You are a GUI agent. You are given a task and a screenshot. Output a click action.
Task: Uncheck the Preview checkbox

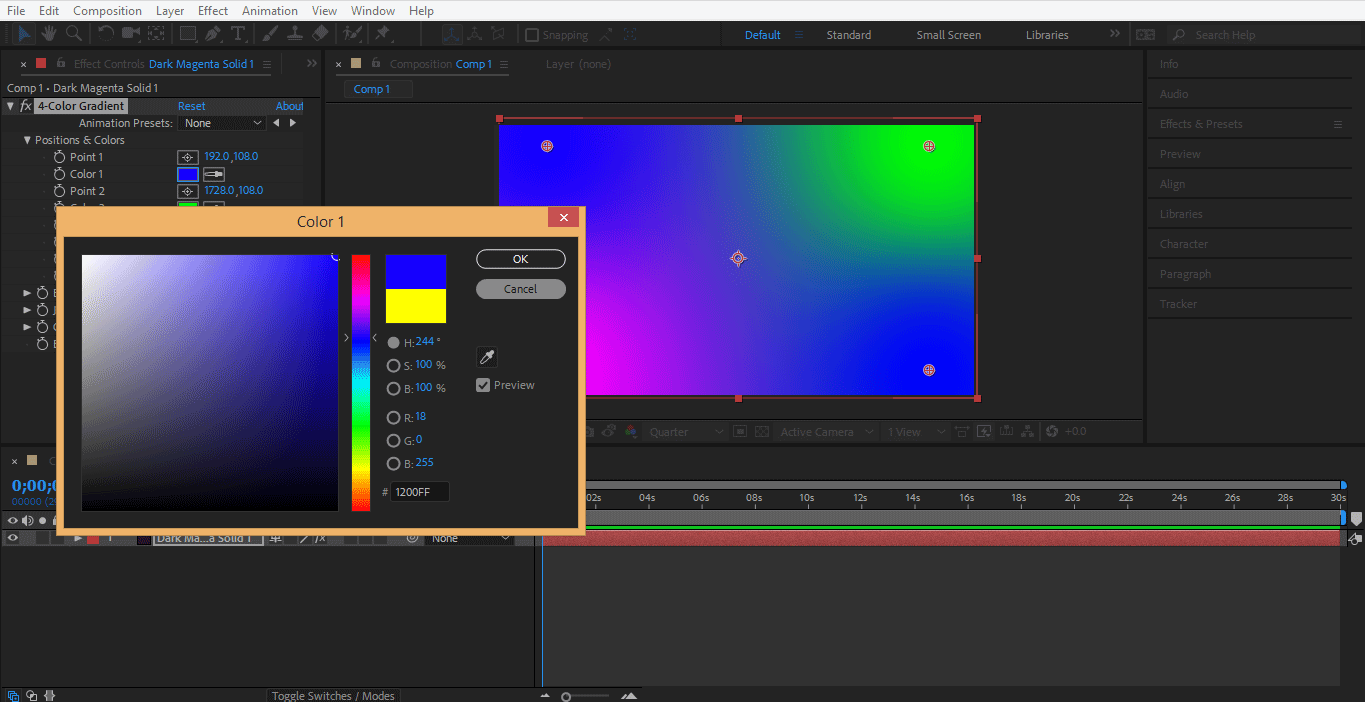[x=483, y=385]
